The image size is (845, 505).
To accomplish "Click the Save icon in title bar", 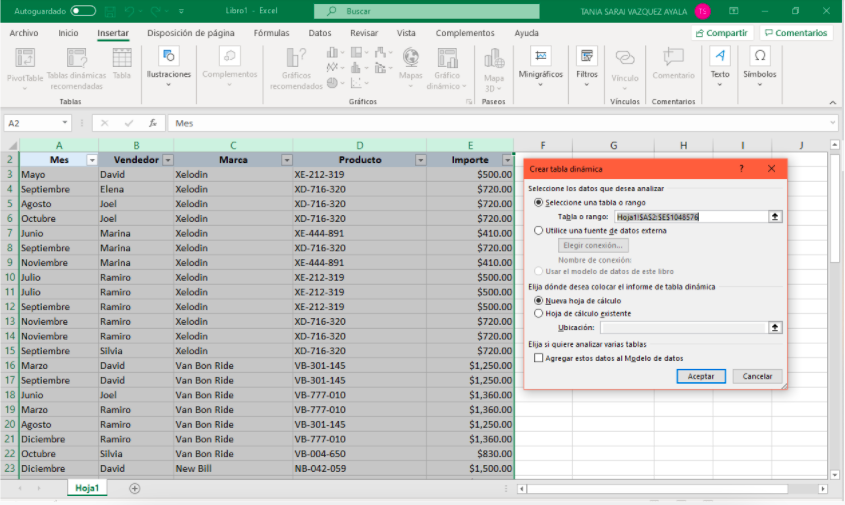I will pyautogui.click(x=110, y=11).
